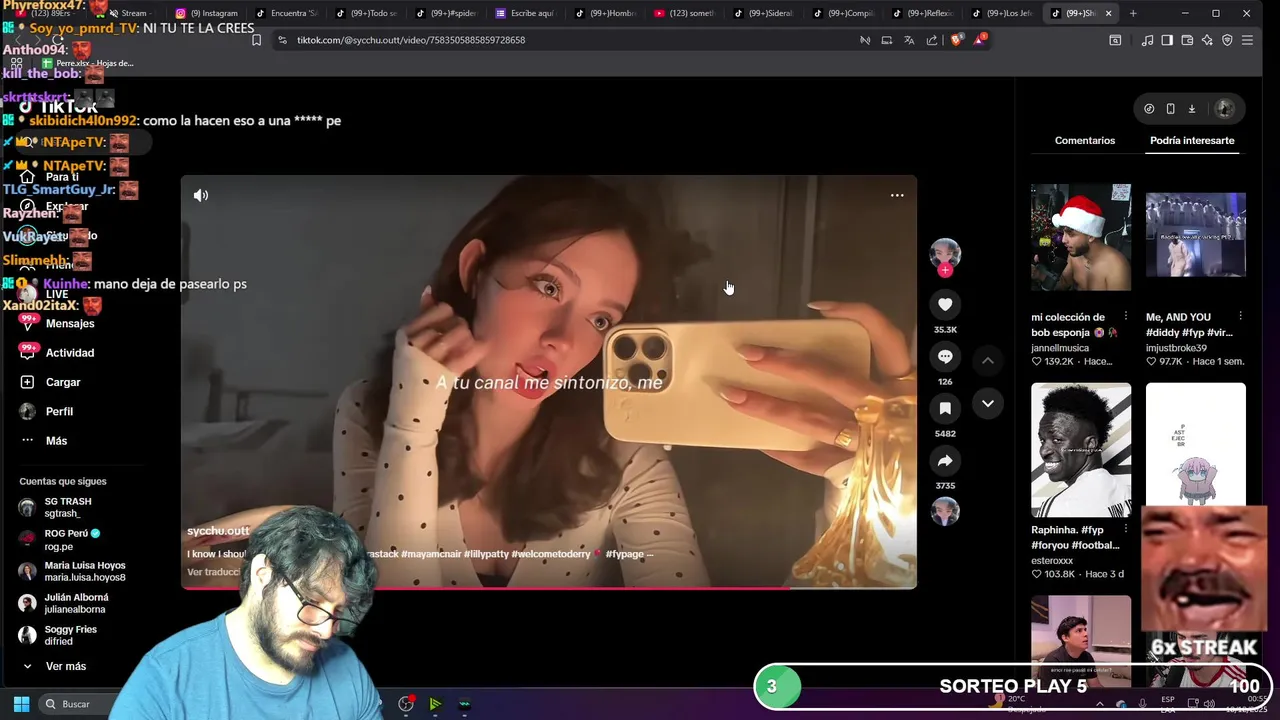Open comments via the speech bubble icon
Screen dimensions: 1280x720
[x=945, y=356]
